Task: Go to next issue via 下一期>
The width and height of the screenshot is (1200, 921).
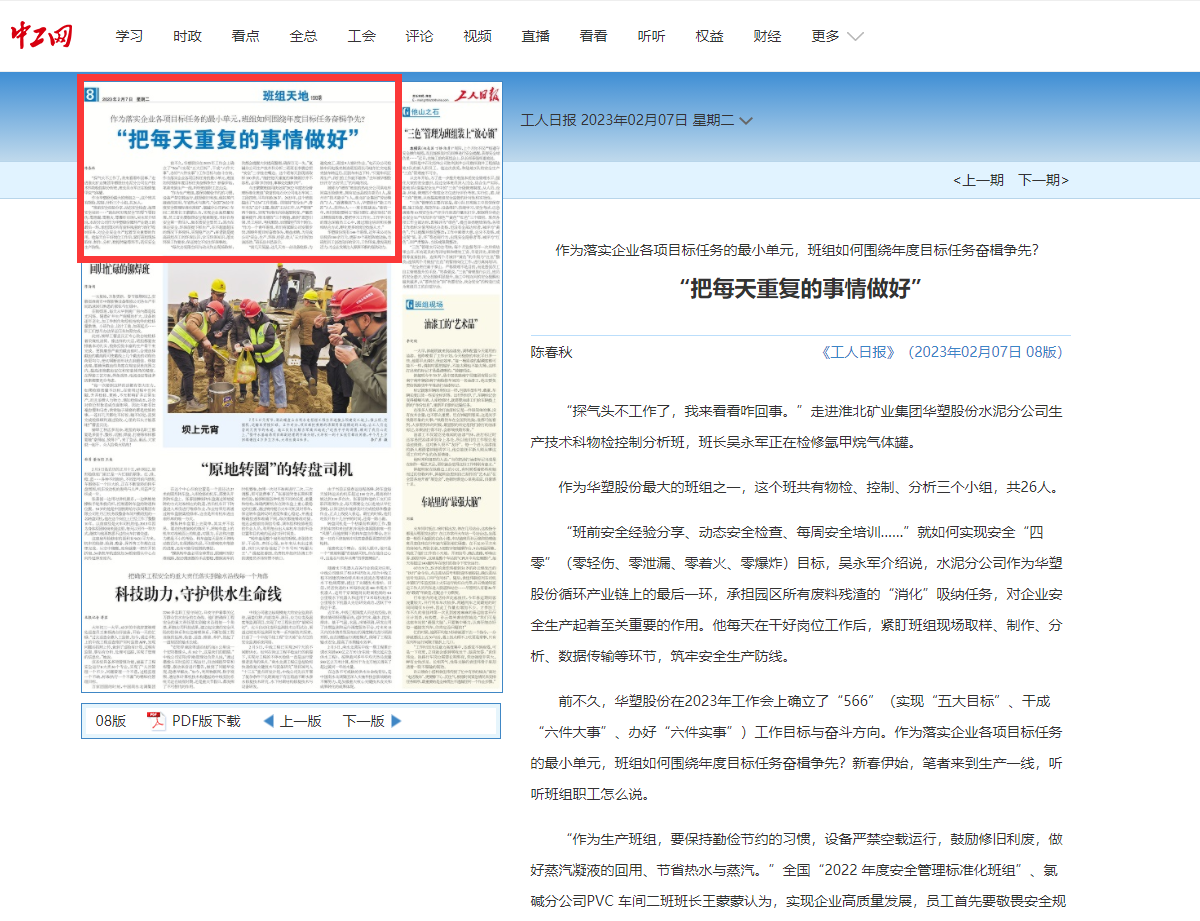Action: pos(1043,180)
